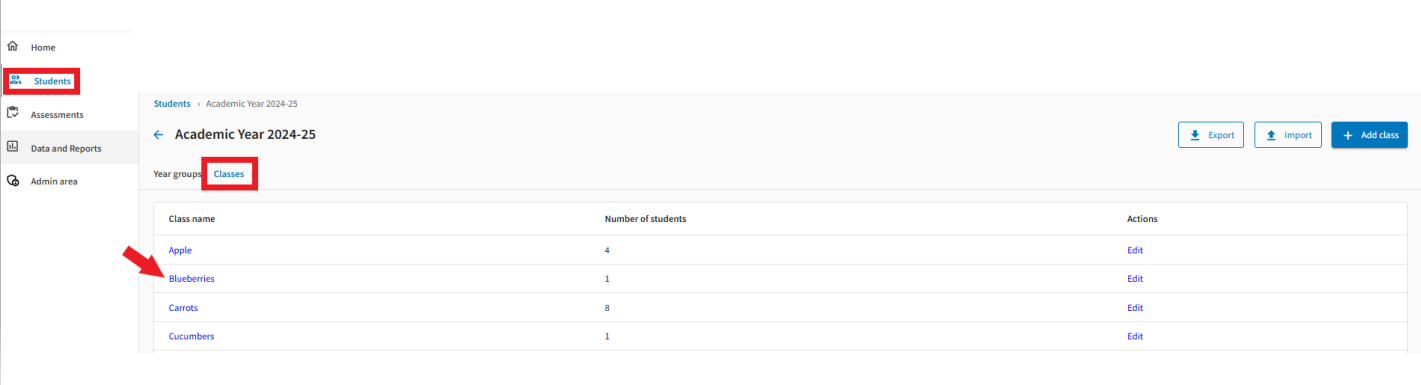Screen dimensions: 1421x385
Task: Open the Carrots class
Action: point(184,308)
